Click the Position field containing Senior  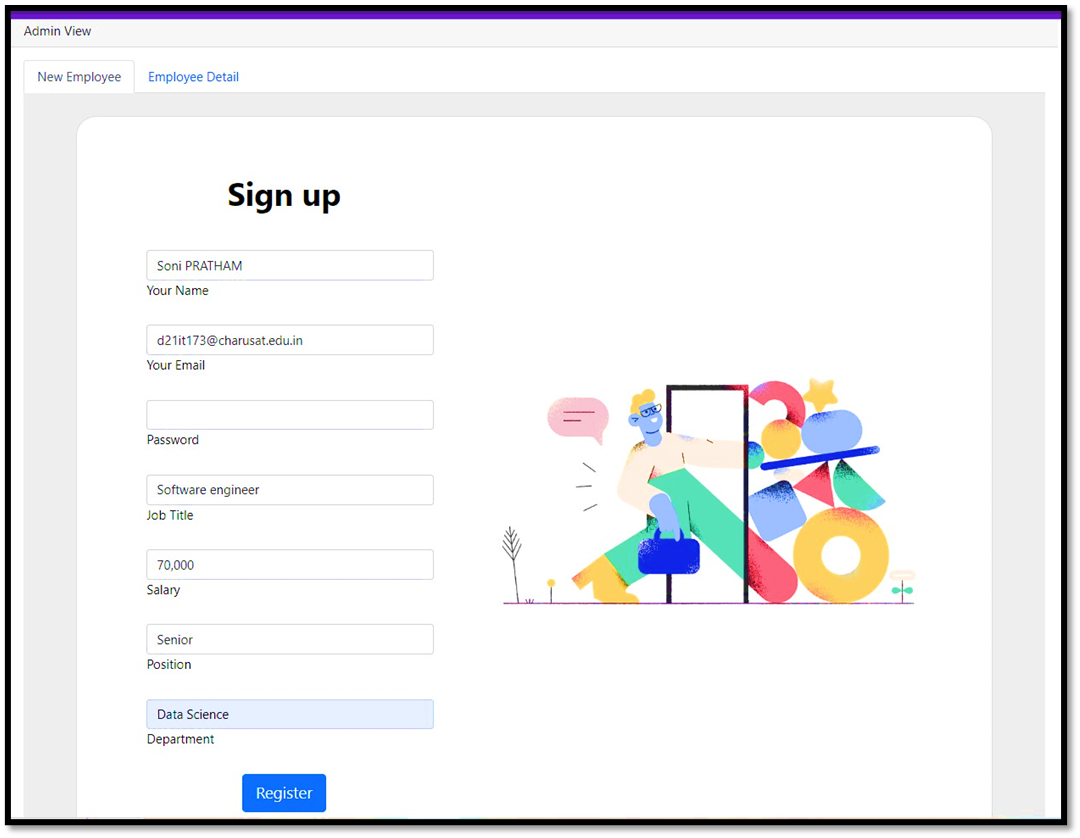coord(290,639)
